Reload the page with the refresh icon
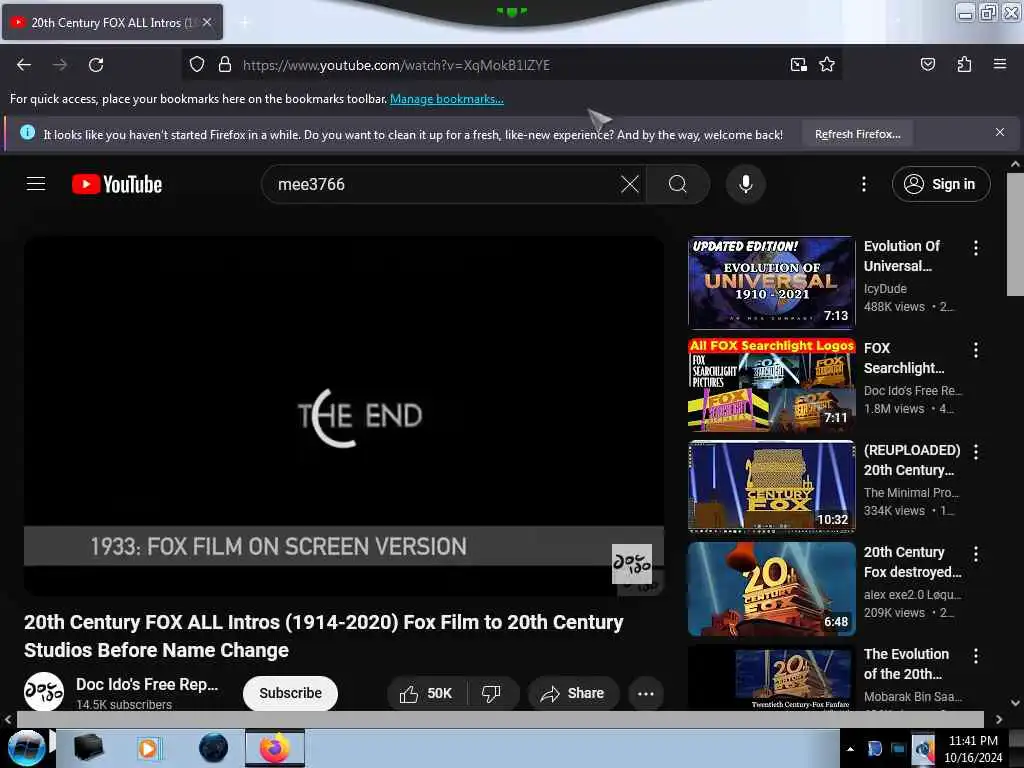This screenshot has height=768, width=1024. point(96,65)
